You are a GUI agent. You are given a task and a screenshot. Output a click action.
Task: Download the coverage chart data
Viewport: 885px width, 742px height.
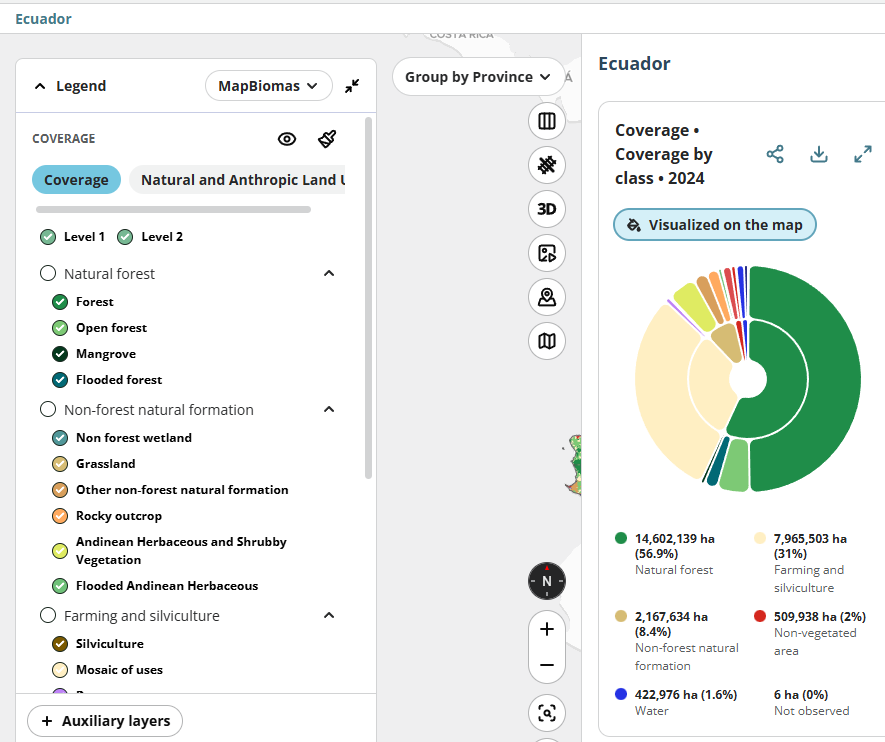pyautogui.click(x=819, y=154)
